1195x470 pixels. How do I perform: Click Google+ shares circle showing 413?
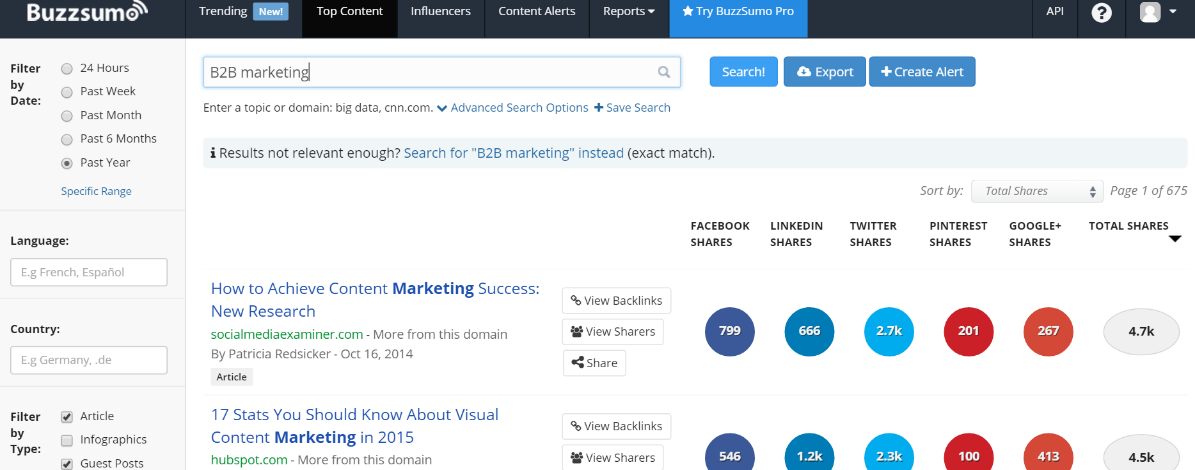tap(1049, 452)
